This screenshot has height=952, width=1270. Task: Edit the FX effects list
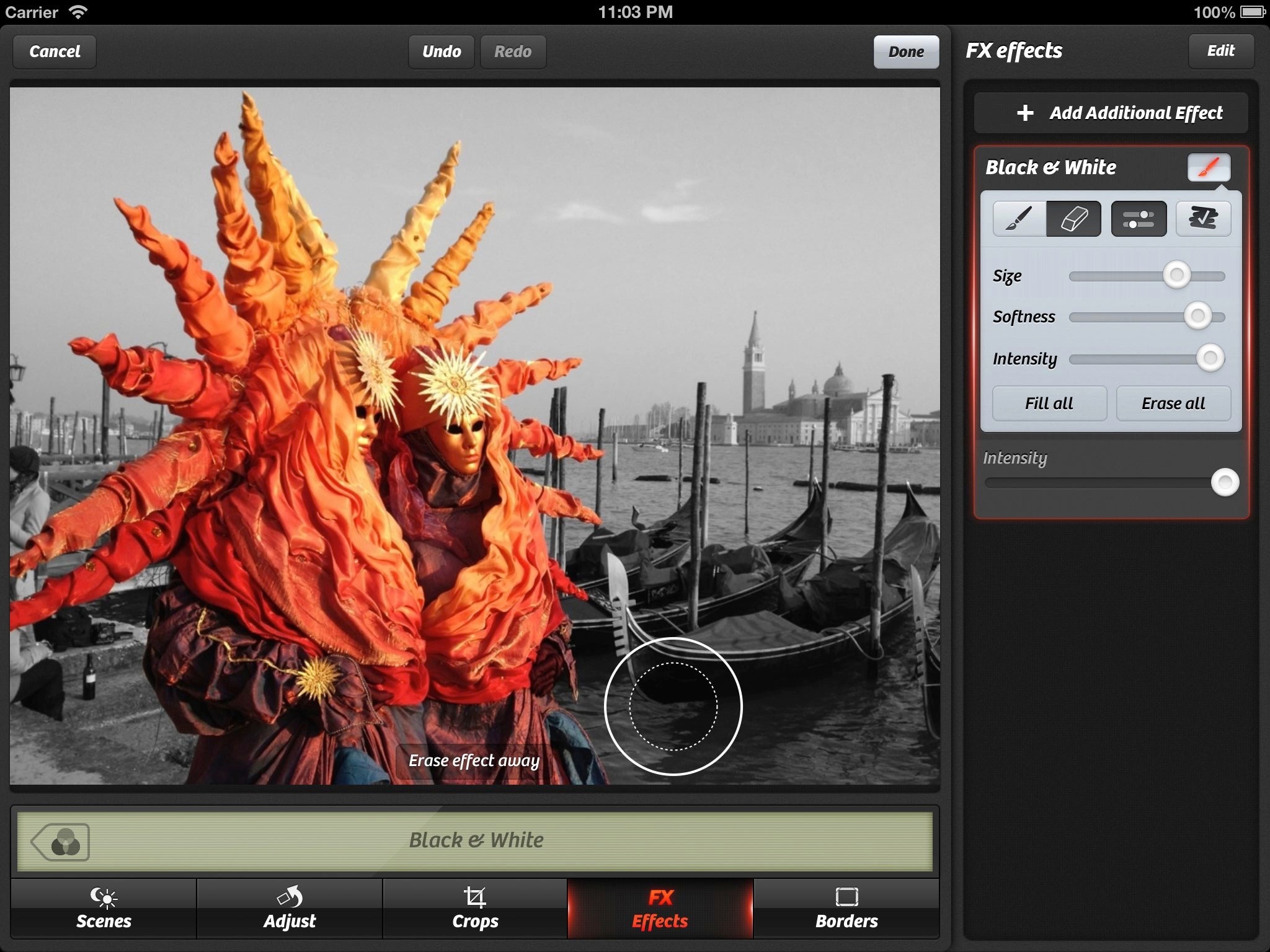pyautogui.click(x=1220, y=51)
